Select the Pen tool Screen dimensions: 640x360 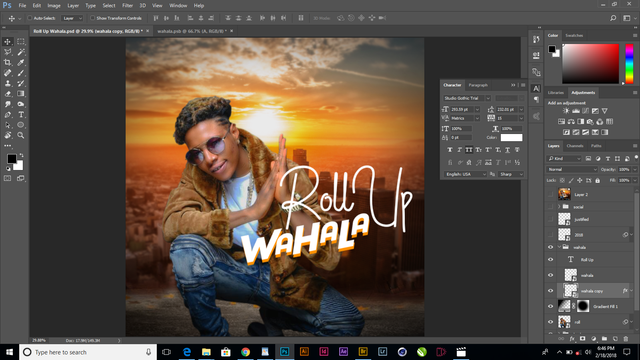[x=8, y=115]
